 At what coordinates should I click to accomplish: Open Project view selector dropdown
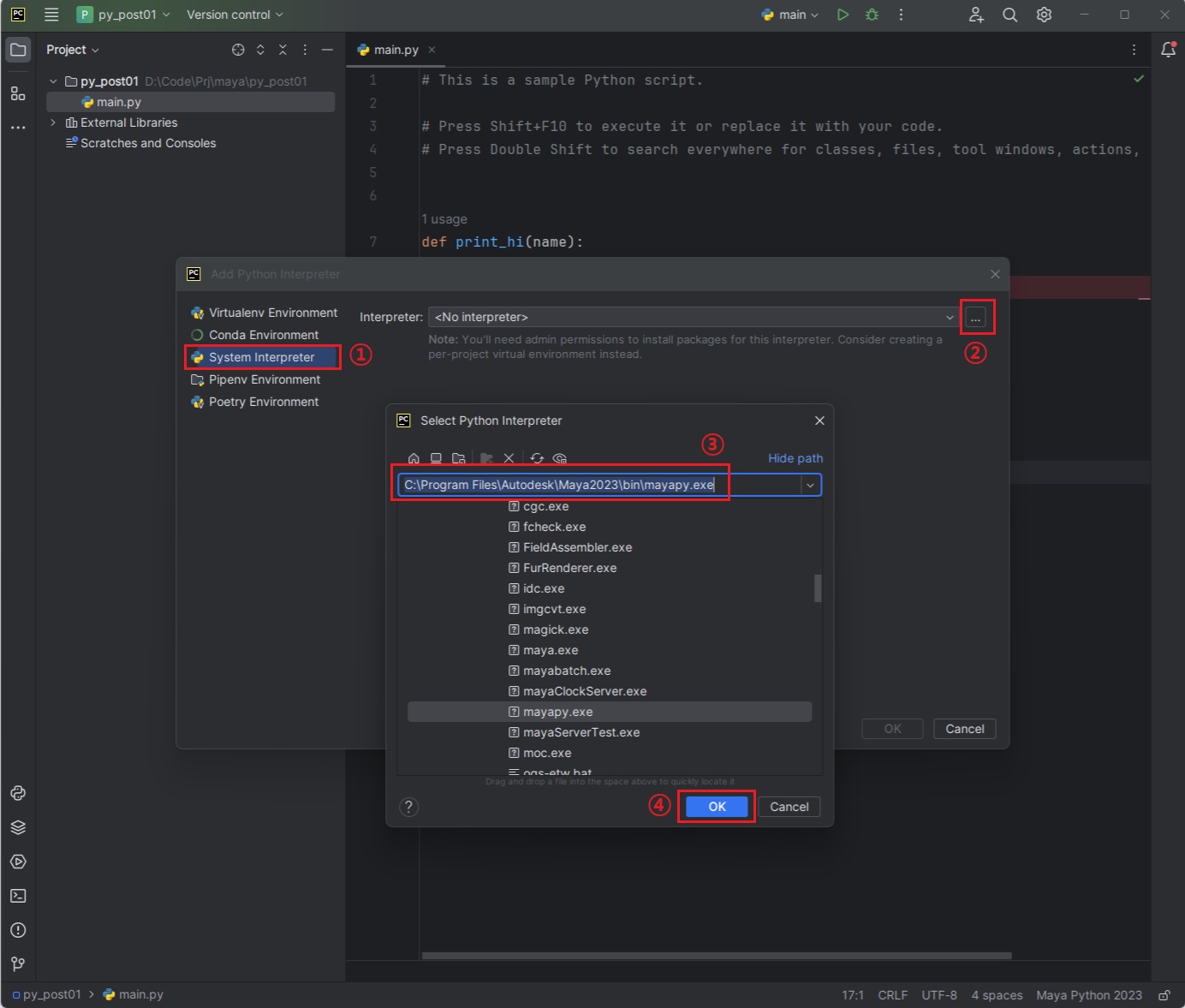tap(73, 50)
